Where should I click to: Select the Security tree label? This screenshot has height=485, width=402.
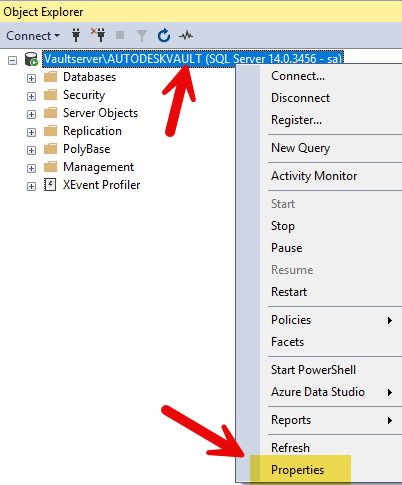[84, 95]
